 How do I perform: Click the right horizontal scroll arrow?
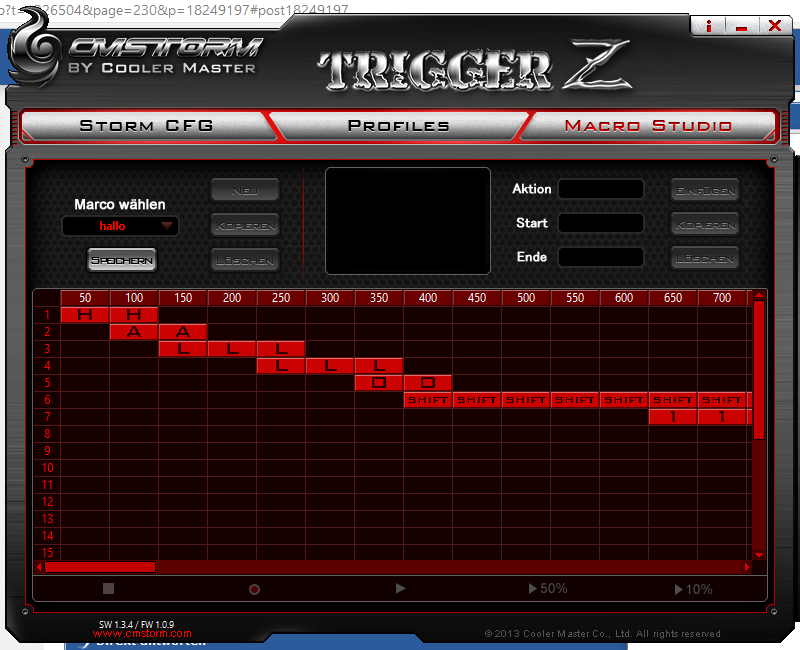tap(747, 567)
